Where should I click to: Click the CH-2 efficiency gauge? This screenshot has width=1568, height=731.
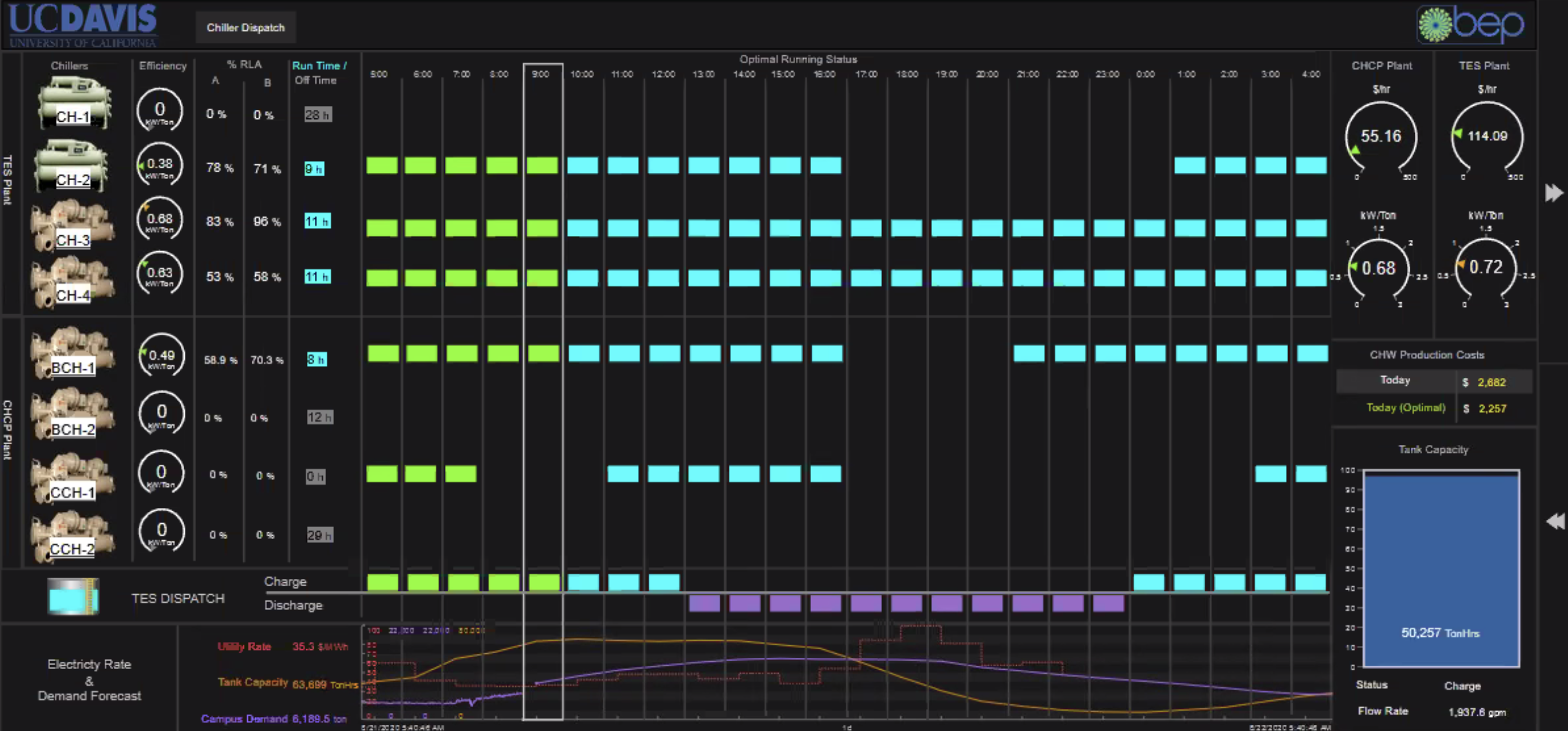coord(159,166)
